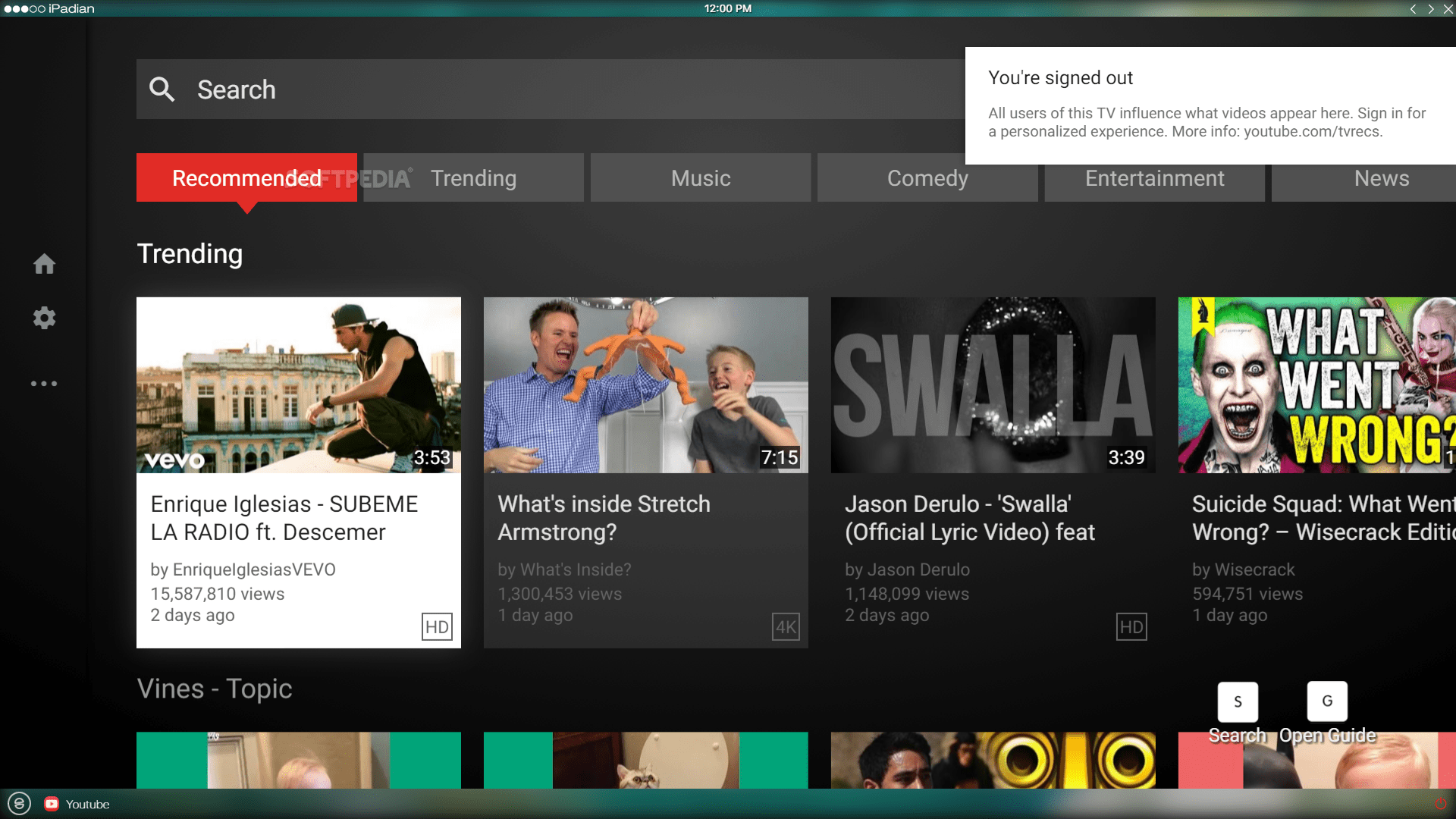This screenshot has height=819, width=1456.
Task: Click 'by Wisecrack' channel name
Action: click(x=1243, y=570)
